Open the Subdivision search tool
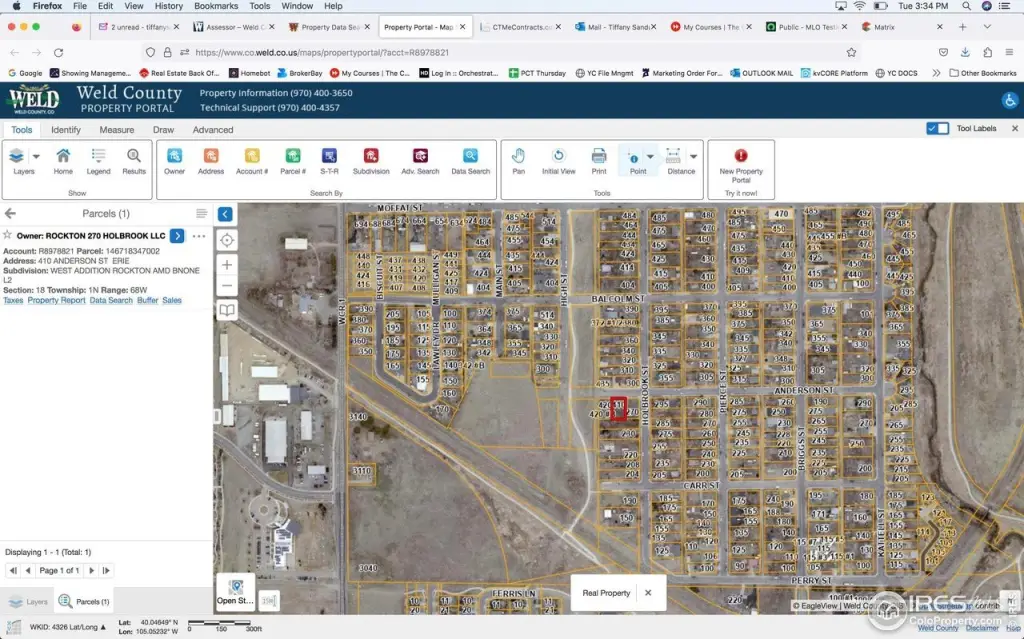 371,160
